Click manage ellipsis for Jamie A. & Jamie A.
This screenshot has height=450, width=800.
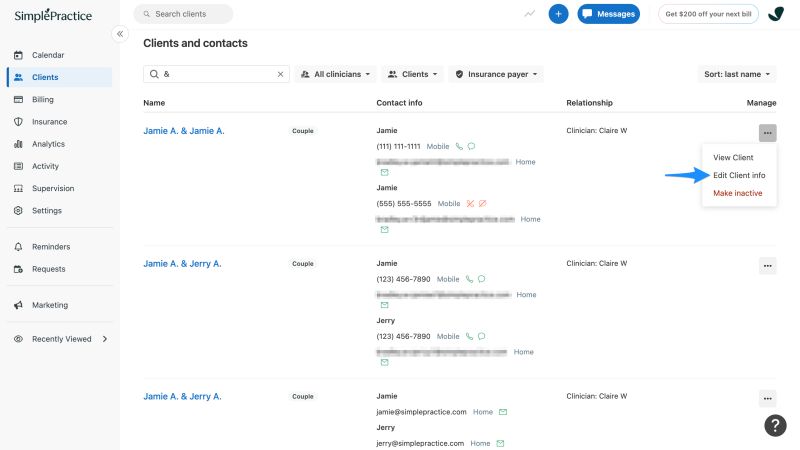pos(767,133)
